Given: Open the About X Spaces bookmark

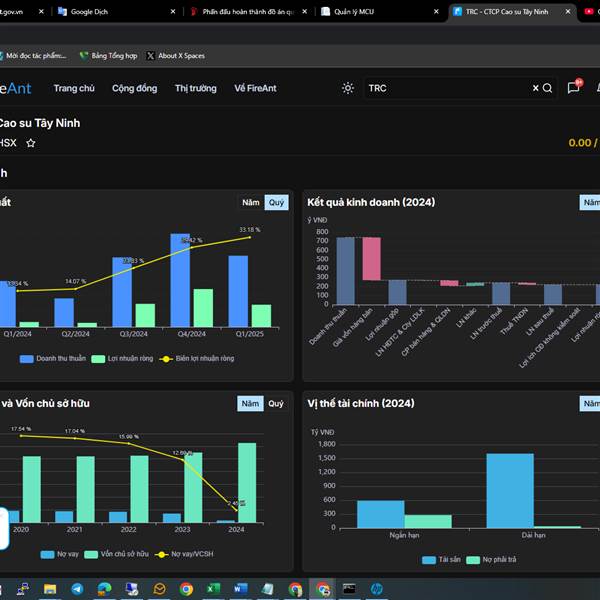Looking at the screenshot, I should pyautogui.click(x=176, y=56).
